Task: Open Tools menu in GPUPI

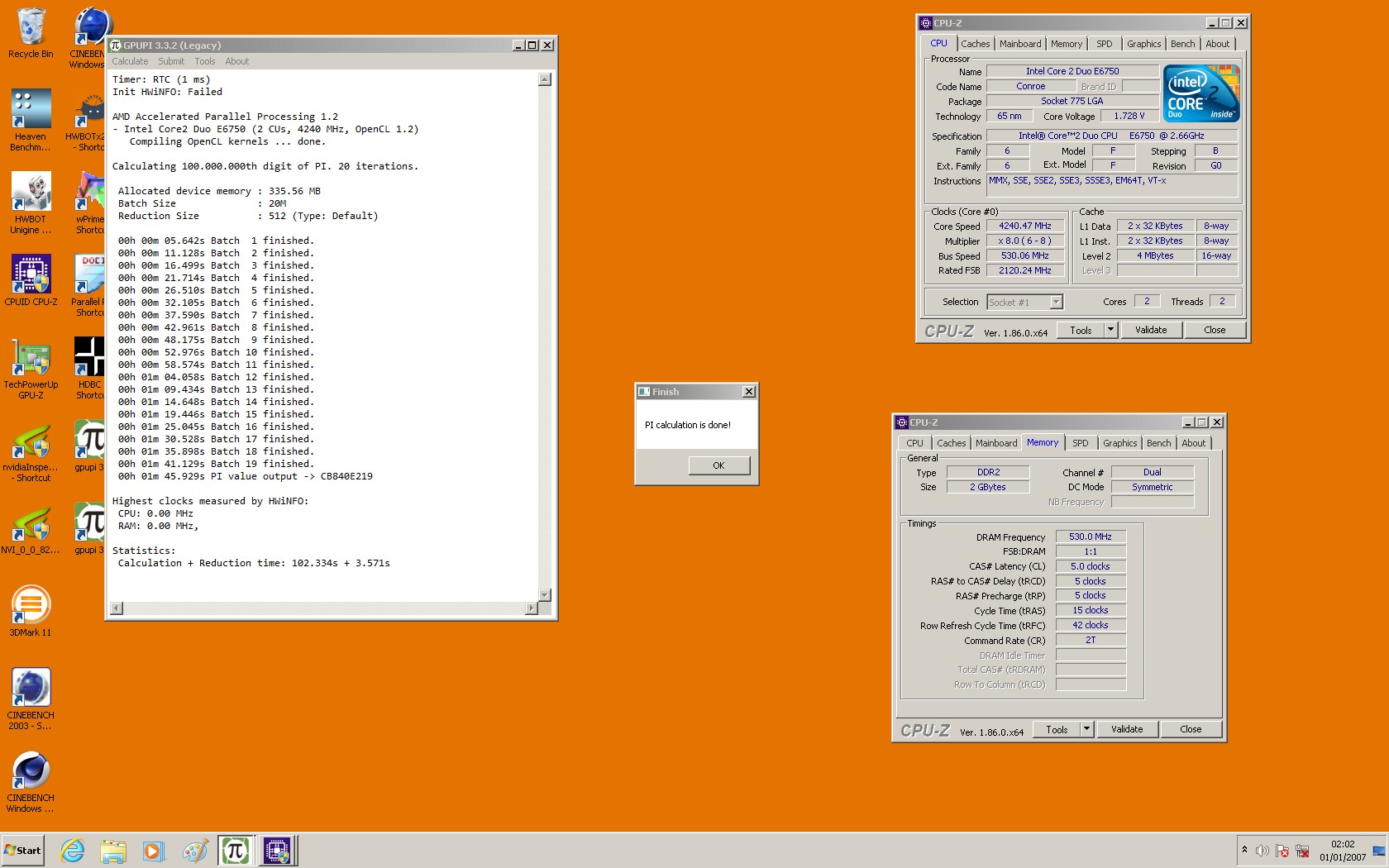Action: coord(205,61)
